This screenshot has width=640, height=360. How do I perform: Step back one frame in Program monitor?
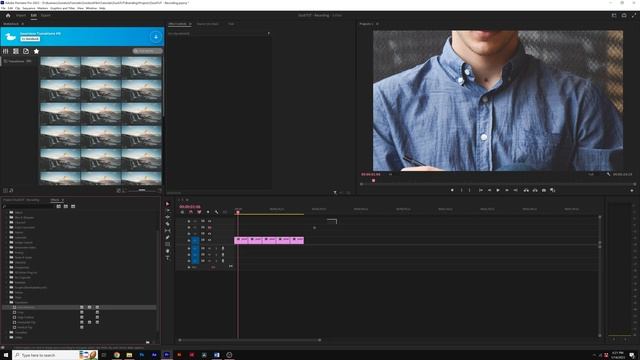pyautogui.click(x=489, y=190)
